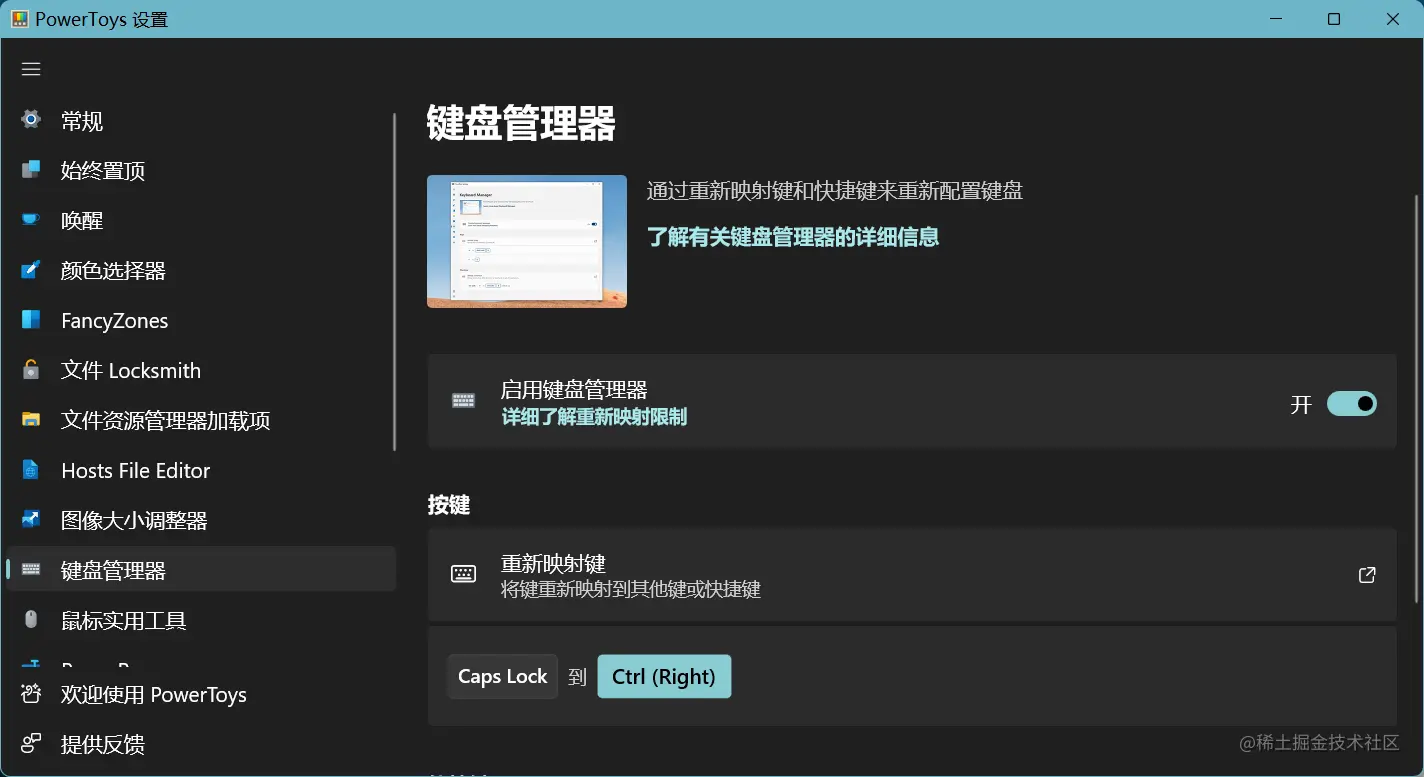Click the Ctrl (Right) mapped key chip
The image size is (1424, 777).
coord(664,676)
